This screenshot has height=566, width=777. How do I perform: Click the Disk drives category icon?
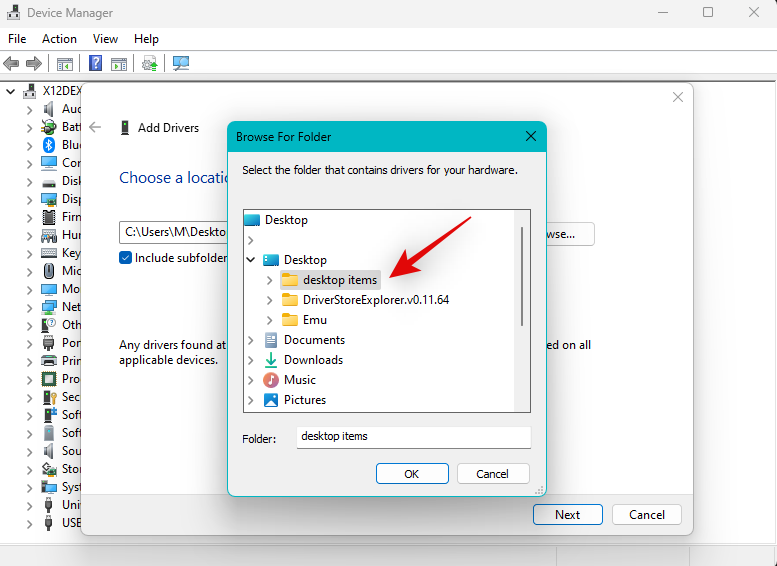49,181
